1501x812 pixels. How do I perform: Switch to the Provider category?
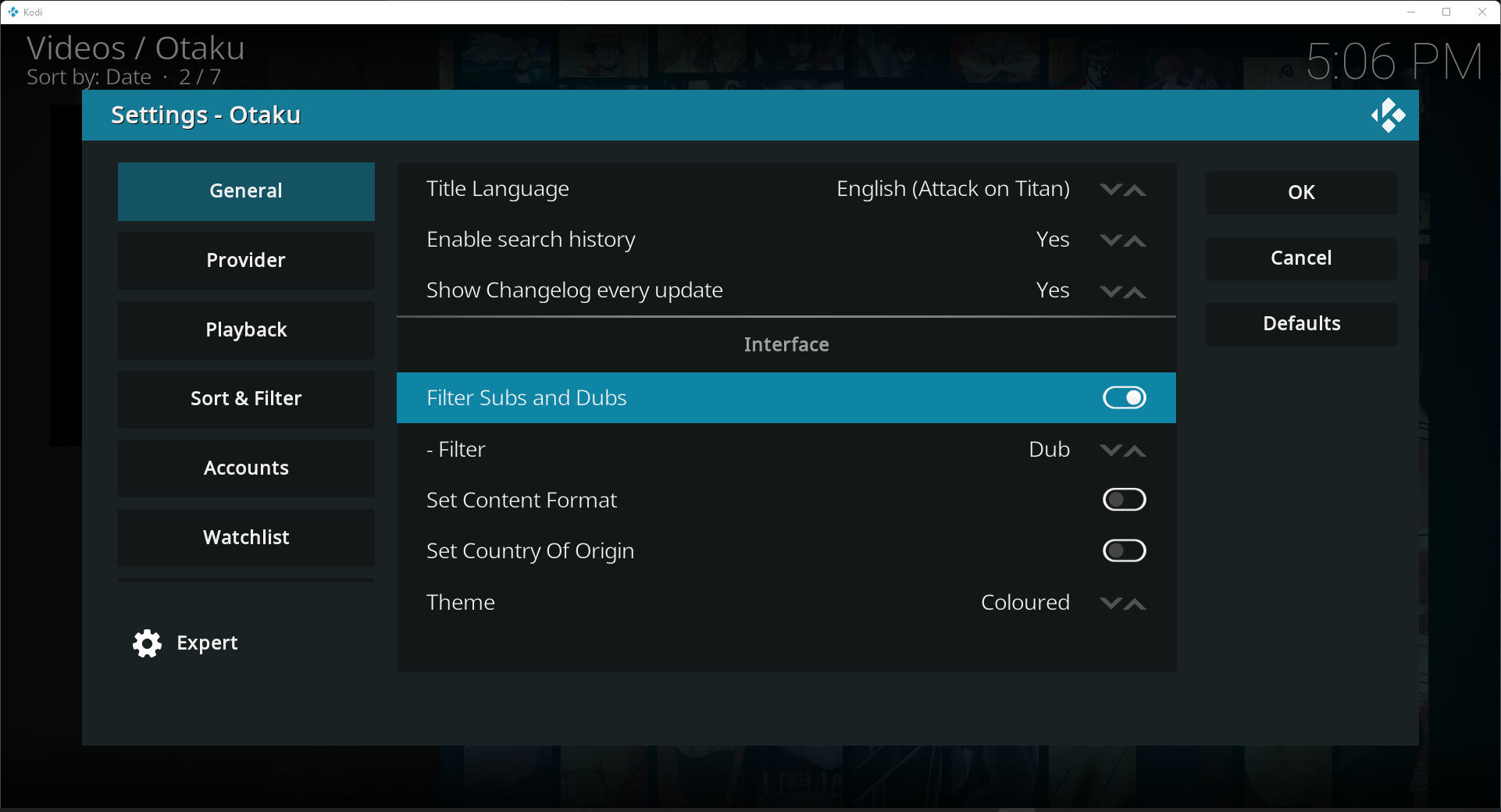245,260
